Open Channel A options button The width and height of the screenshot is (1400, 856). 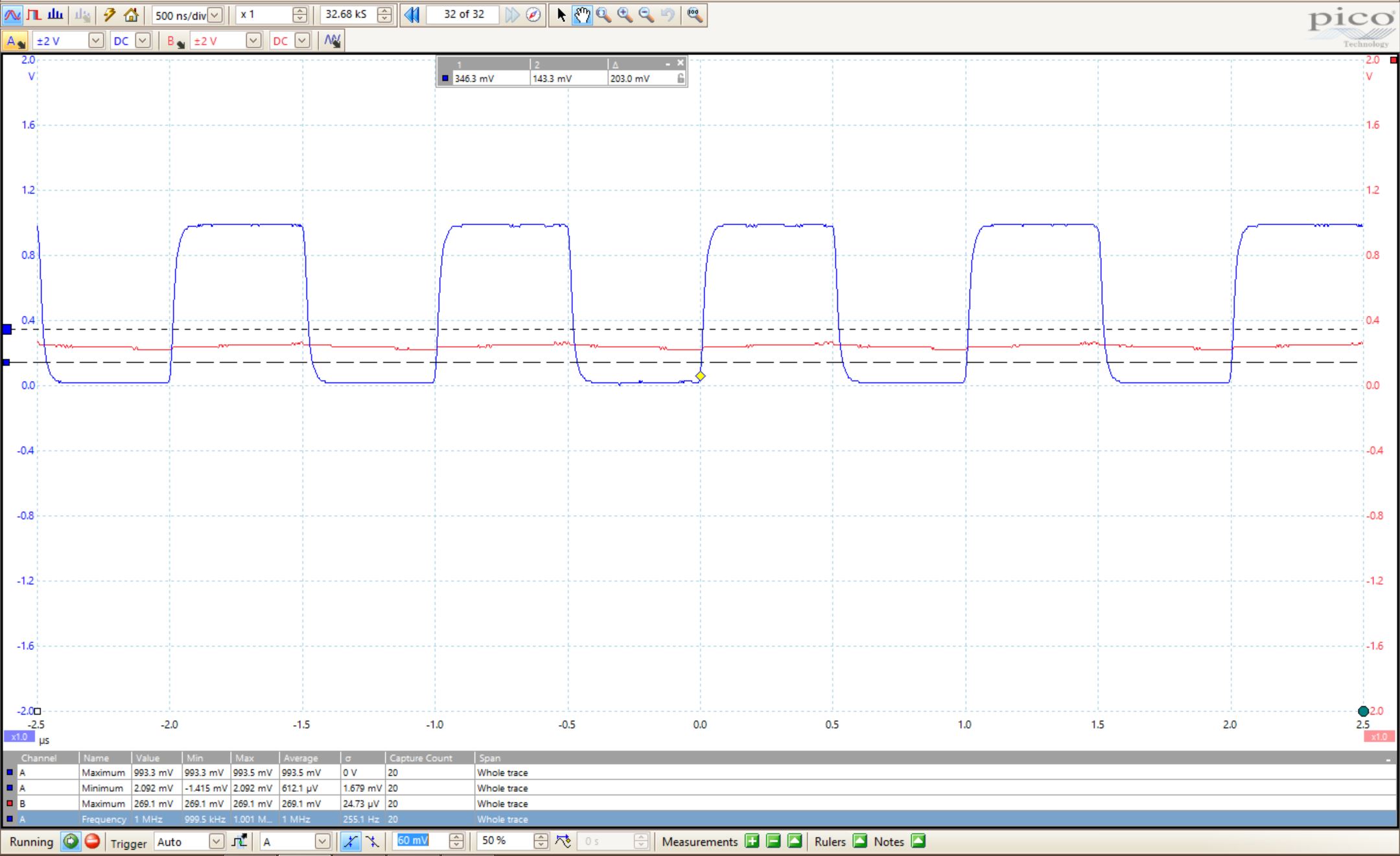click(x=14, y=41)
